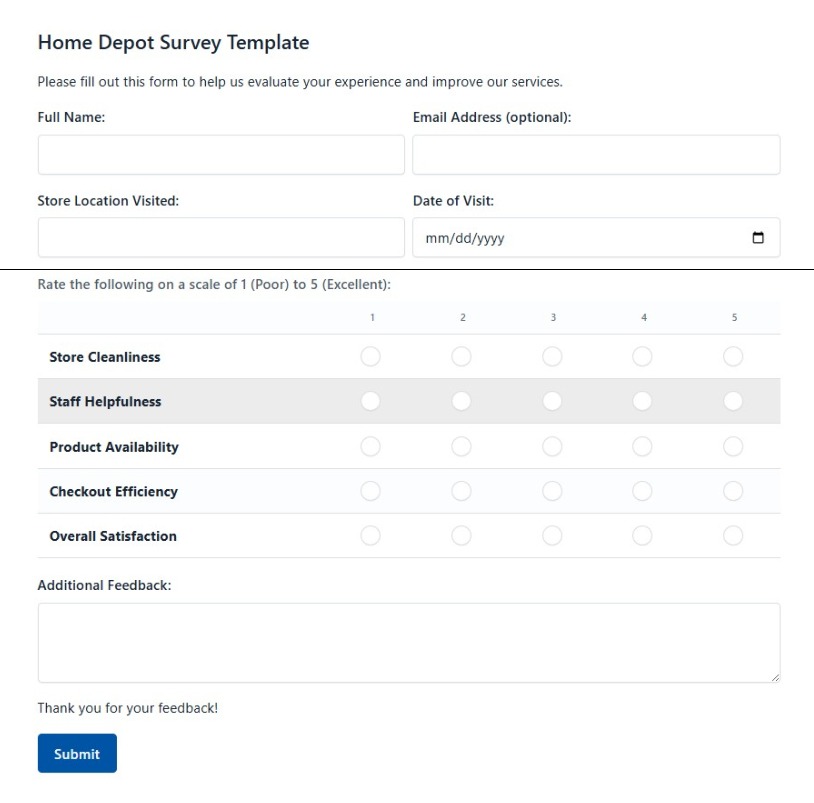Click inside the Additional Feedback textarea
Image resolution: width=814 pixels, height=803 pixels.
(x=407, y=640)
